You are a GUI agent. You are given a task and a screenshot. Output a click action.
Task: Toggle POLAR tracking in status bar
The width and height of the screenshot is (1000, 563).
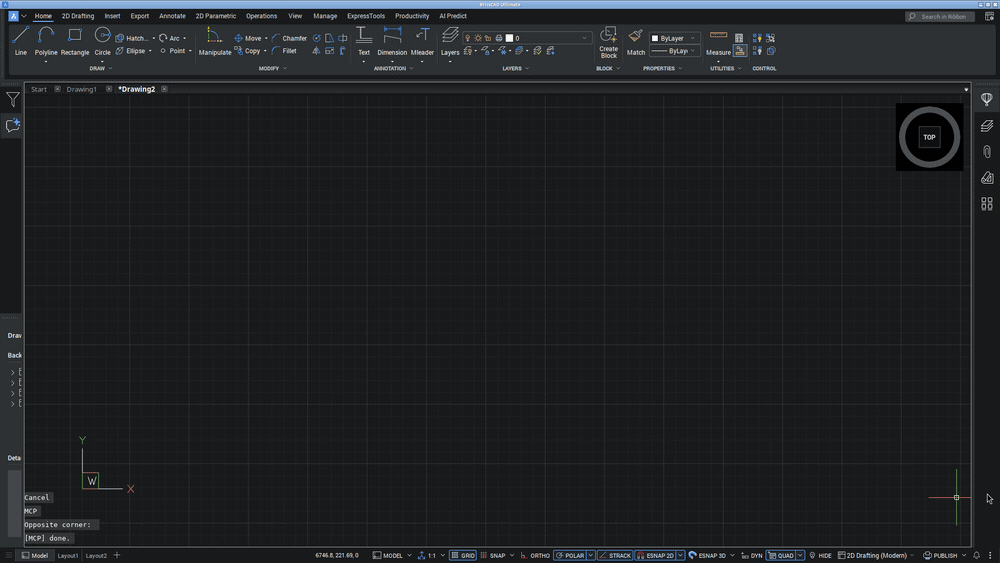(x=570, y=555)
